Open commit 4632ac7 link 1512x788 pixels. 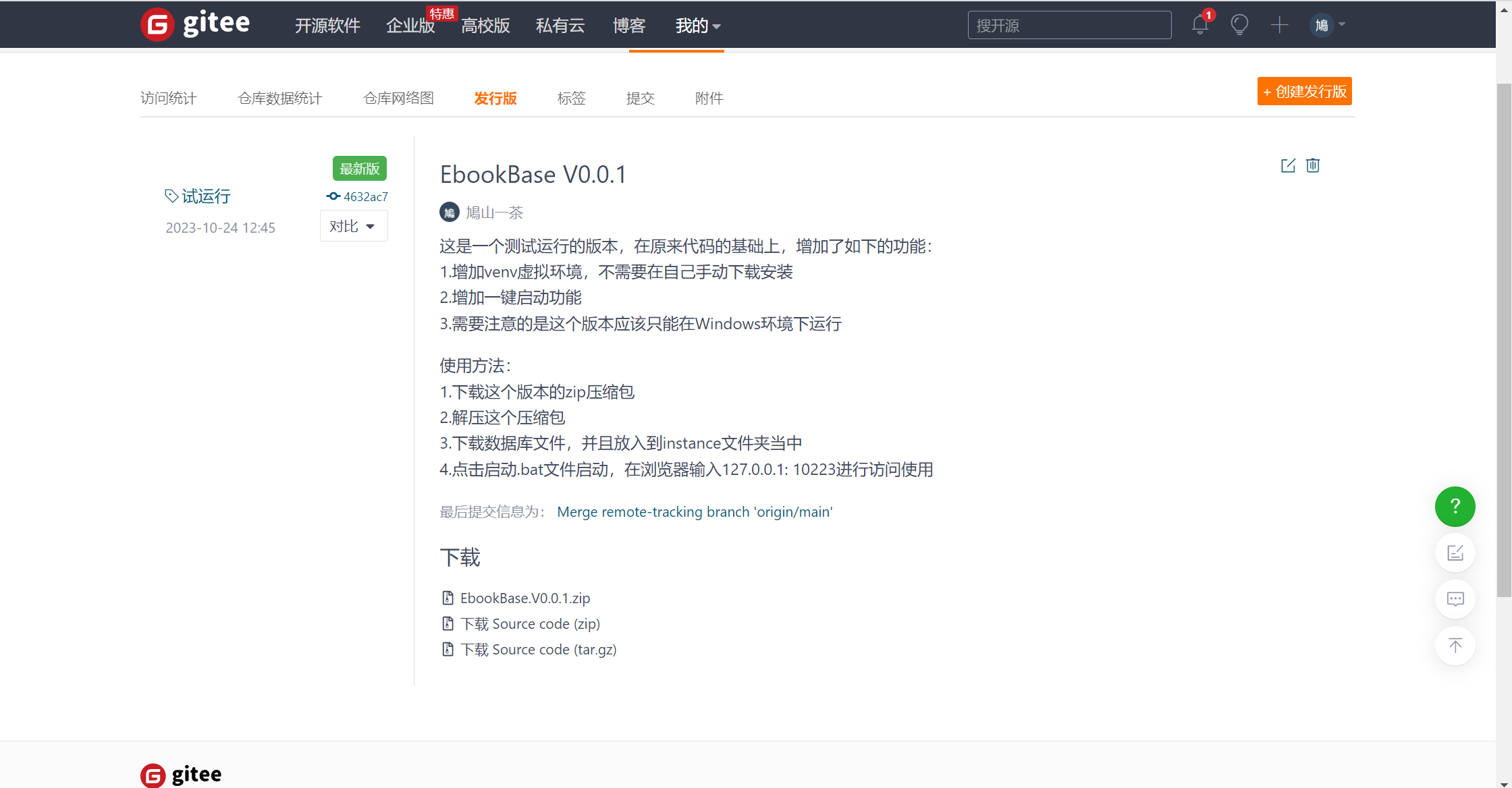coord(365,196)
